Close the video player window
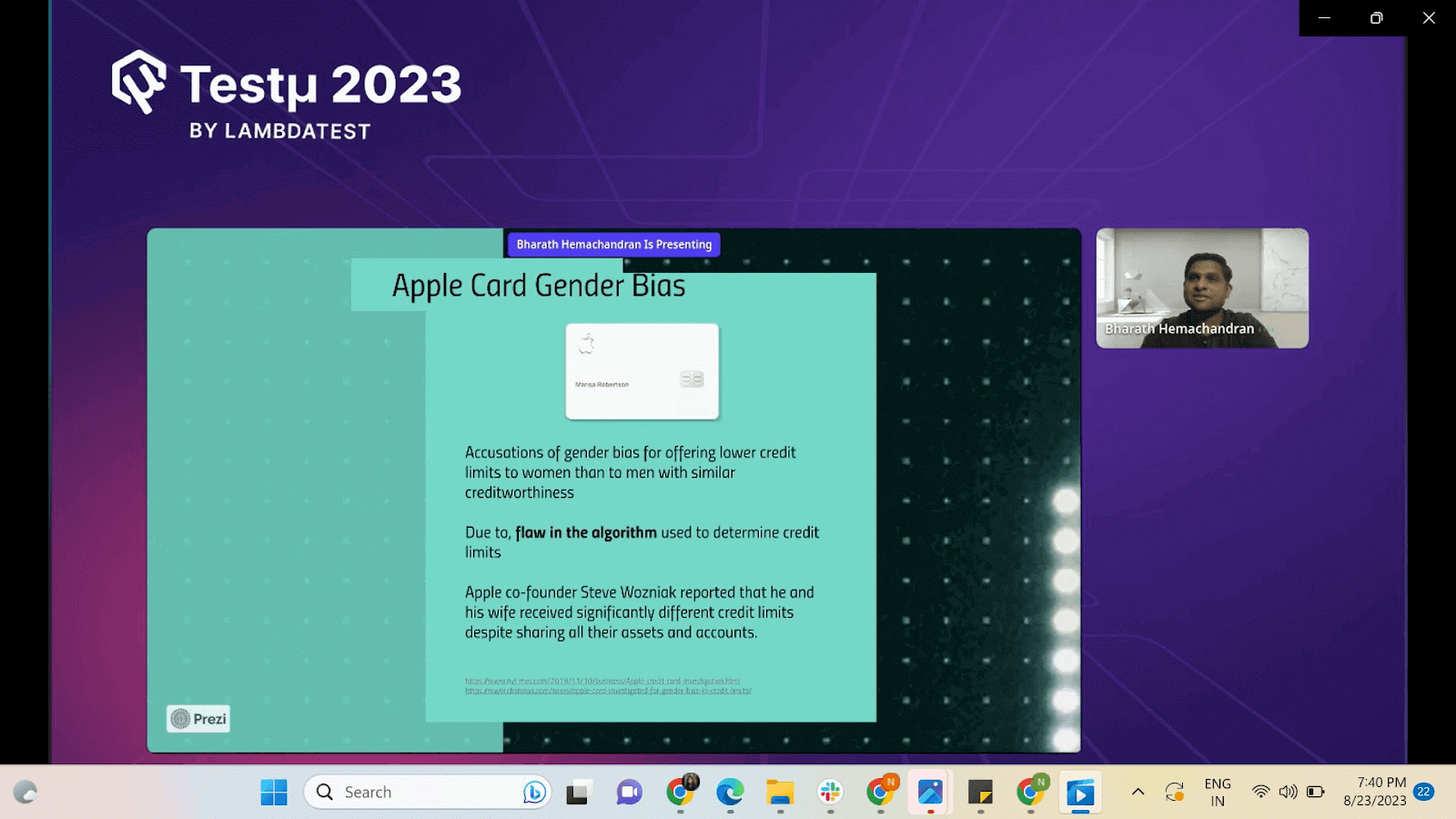This screenshot has height=819, width=1456. click(1430, 18)
